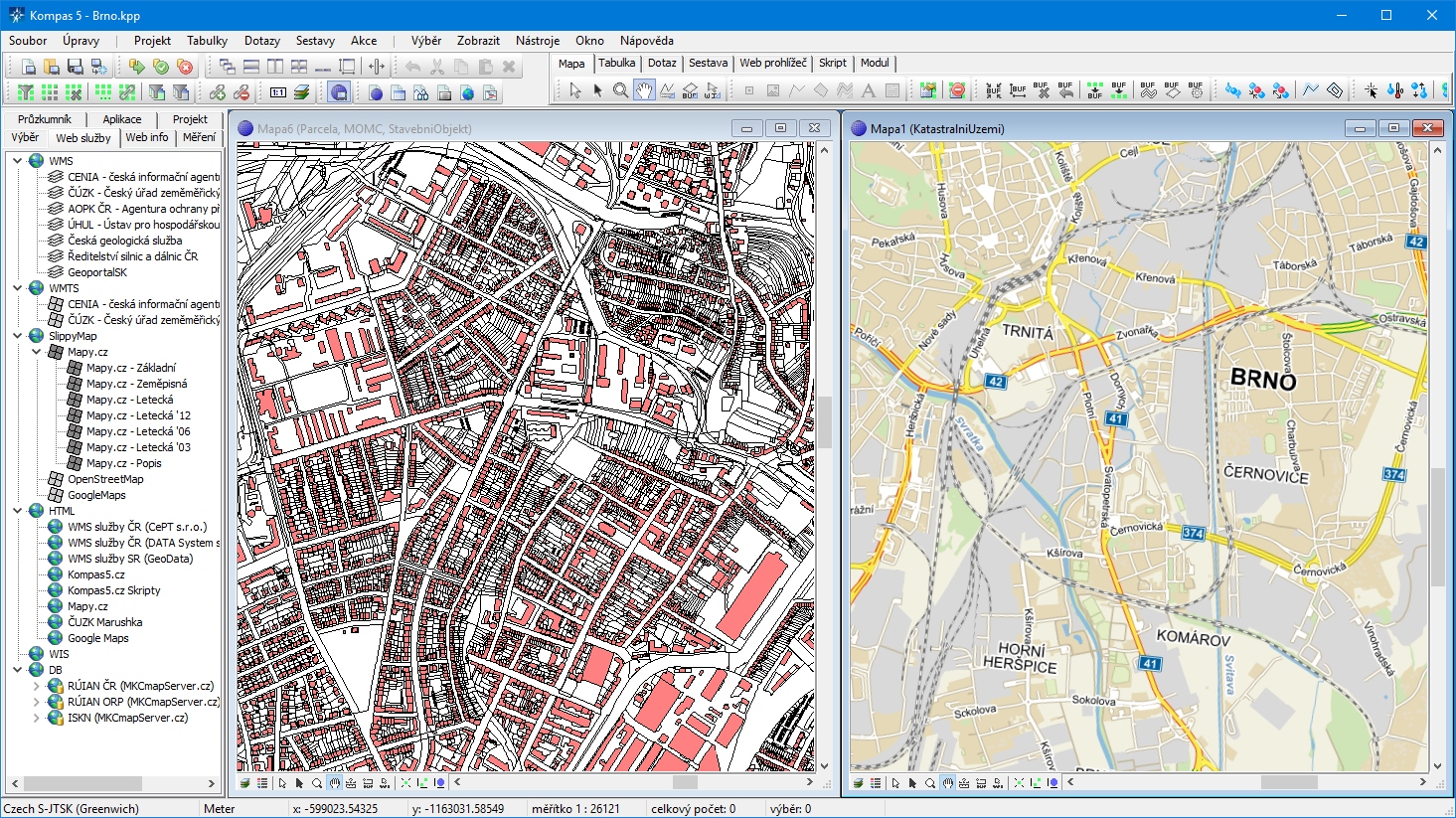
Task: Click the polyline graph icon in Mapa toolbar
Action: [x=1311, y=90]
